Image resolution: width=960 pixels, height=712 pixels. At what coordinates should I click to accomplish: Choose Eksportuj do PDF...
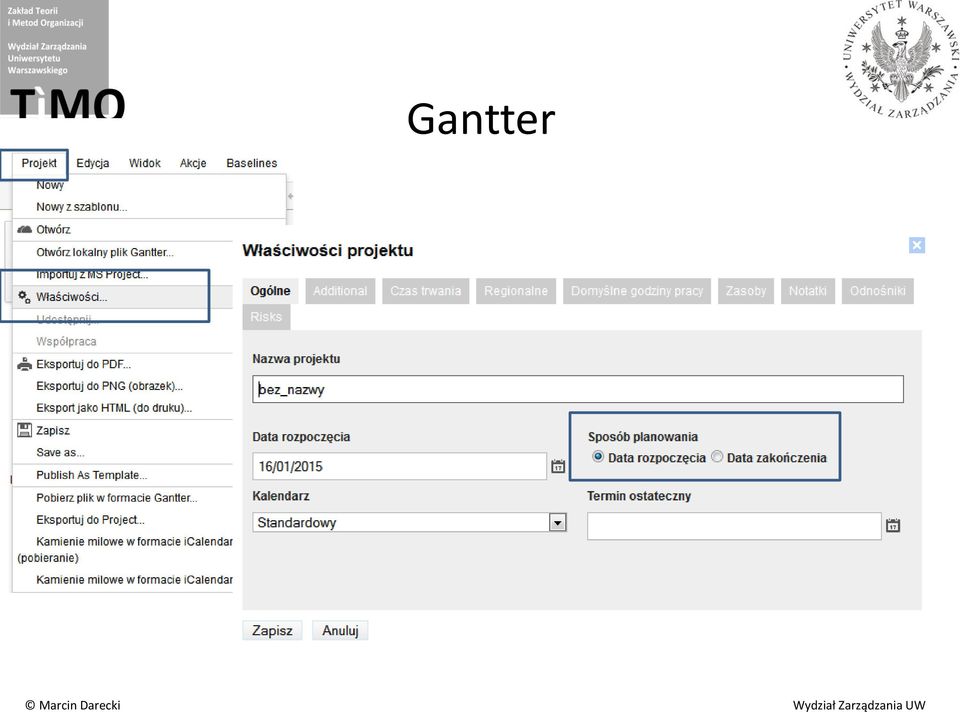pos(83,364)
